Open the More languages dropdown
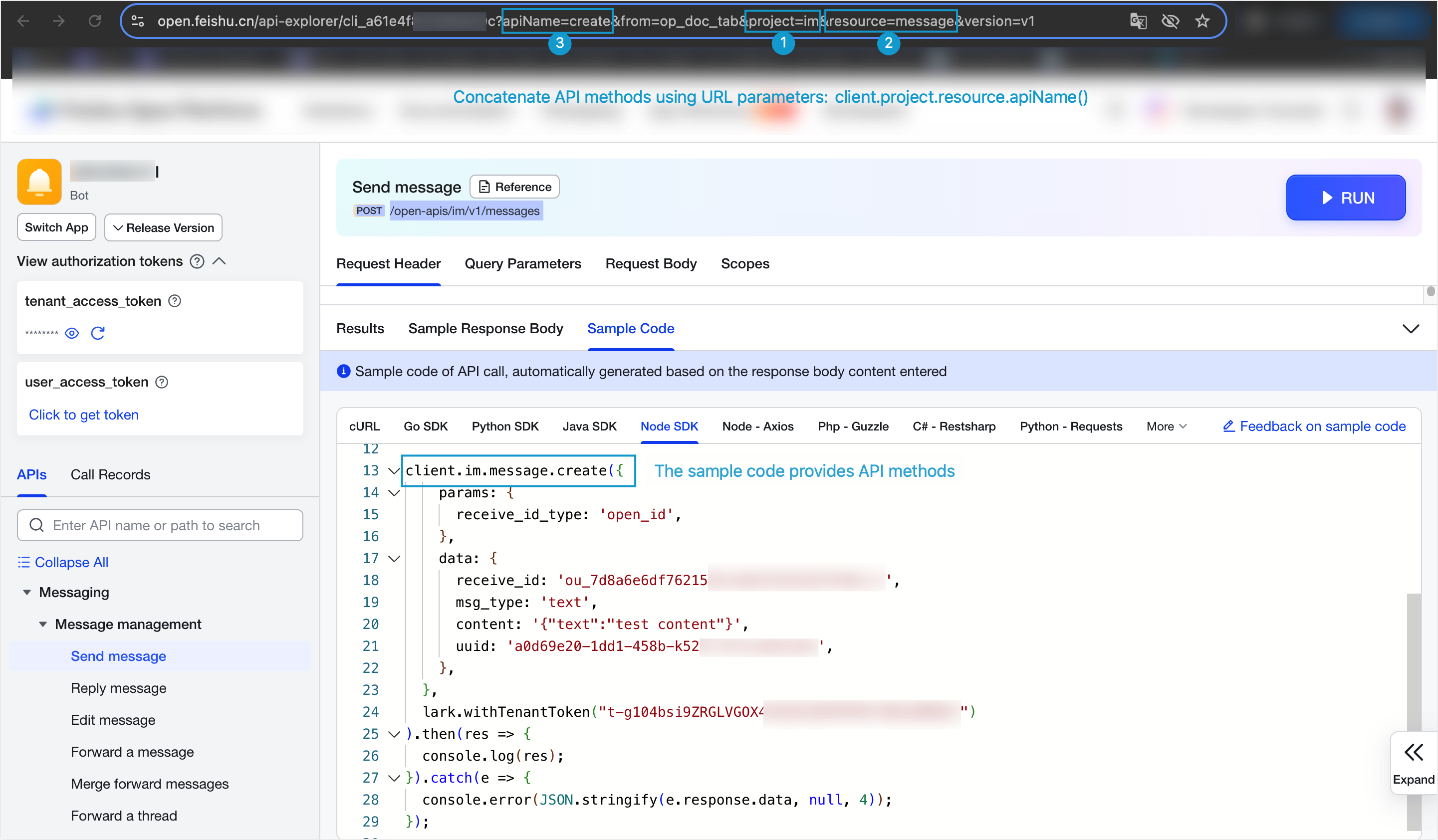The height and width of the screenshot is (840, 1438). (1167, 426)
